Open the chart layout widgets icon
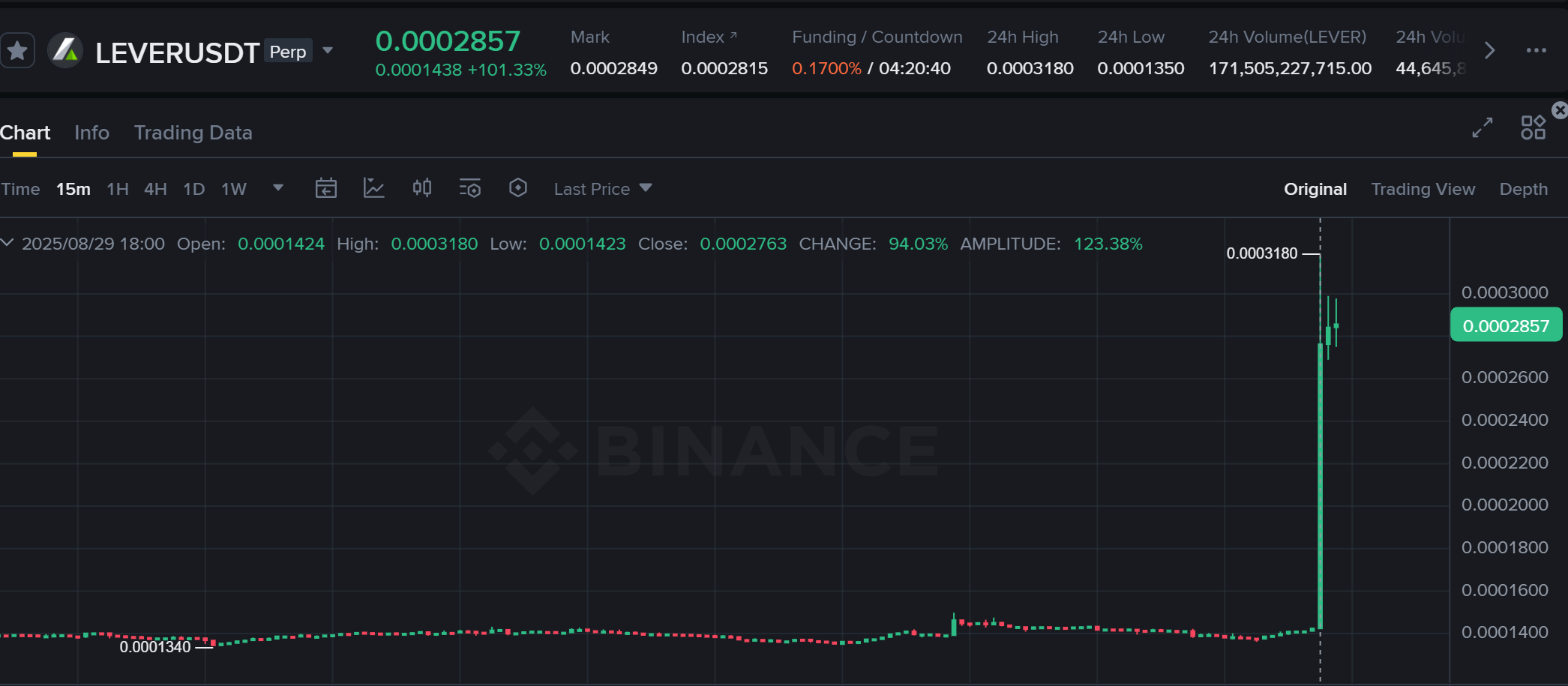 (x=1532, y=127)
